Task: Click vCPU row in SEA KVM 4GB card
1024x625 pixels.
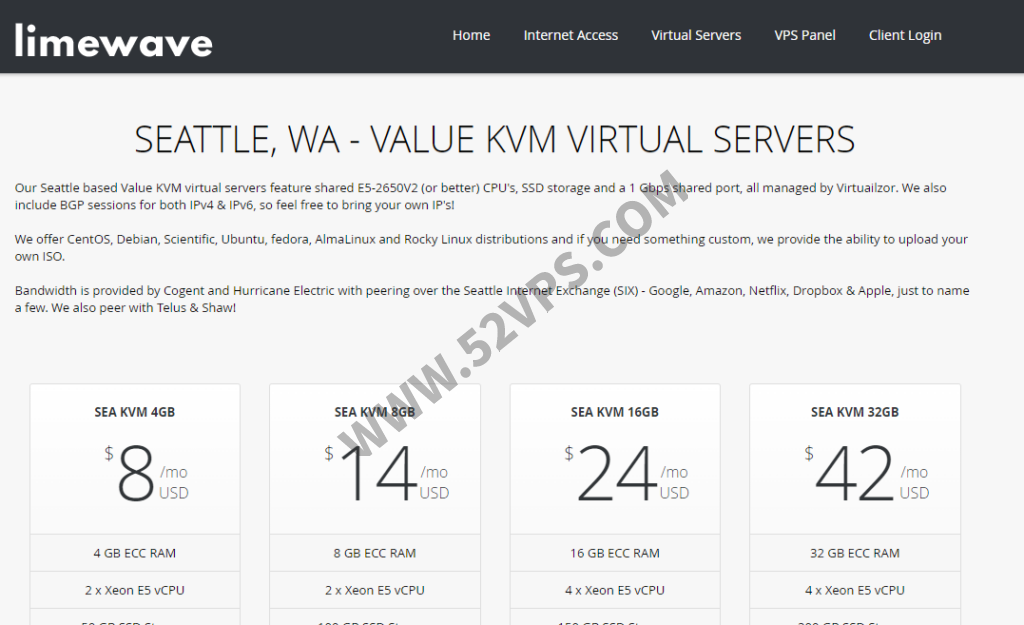Action: (x=135, y=590)
